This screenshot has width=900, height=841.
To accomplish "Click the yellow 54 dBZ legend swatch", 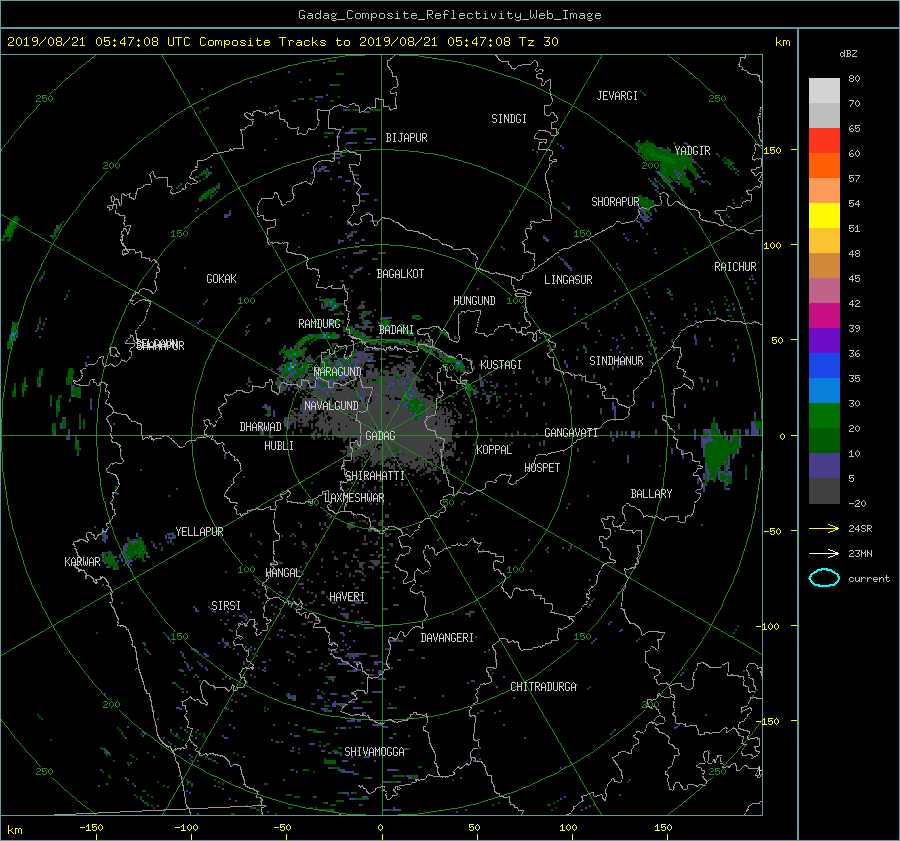I will (824, 215).
